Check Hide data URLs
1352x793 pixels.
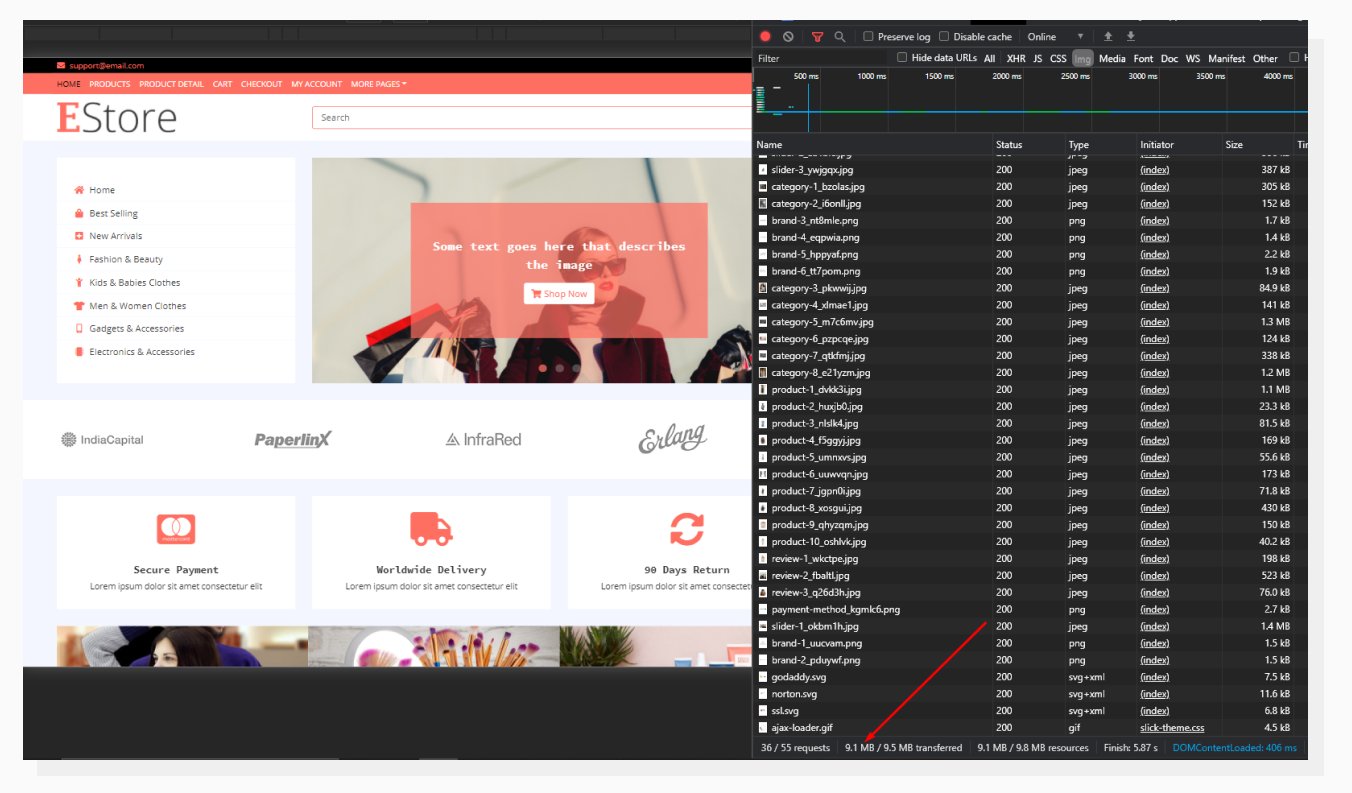click(x=901, y=57)
